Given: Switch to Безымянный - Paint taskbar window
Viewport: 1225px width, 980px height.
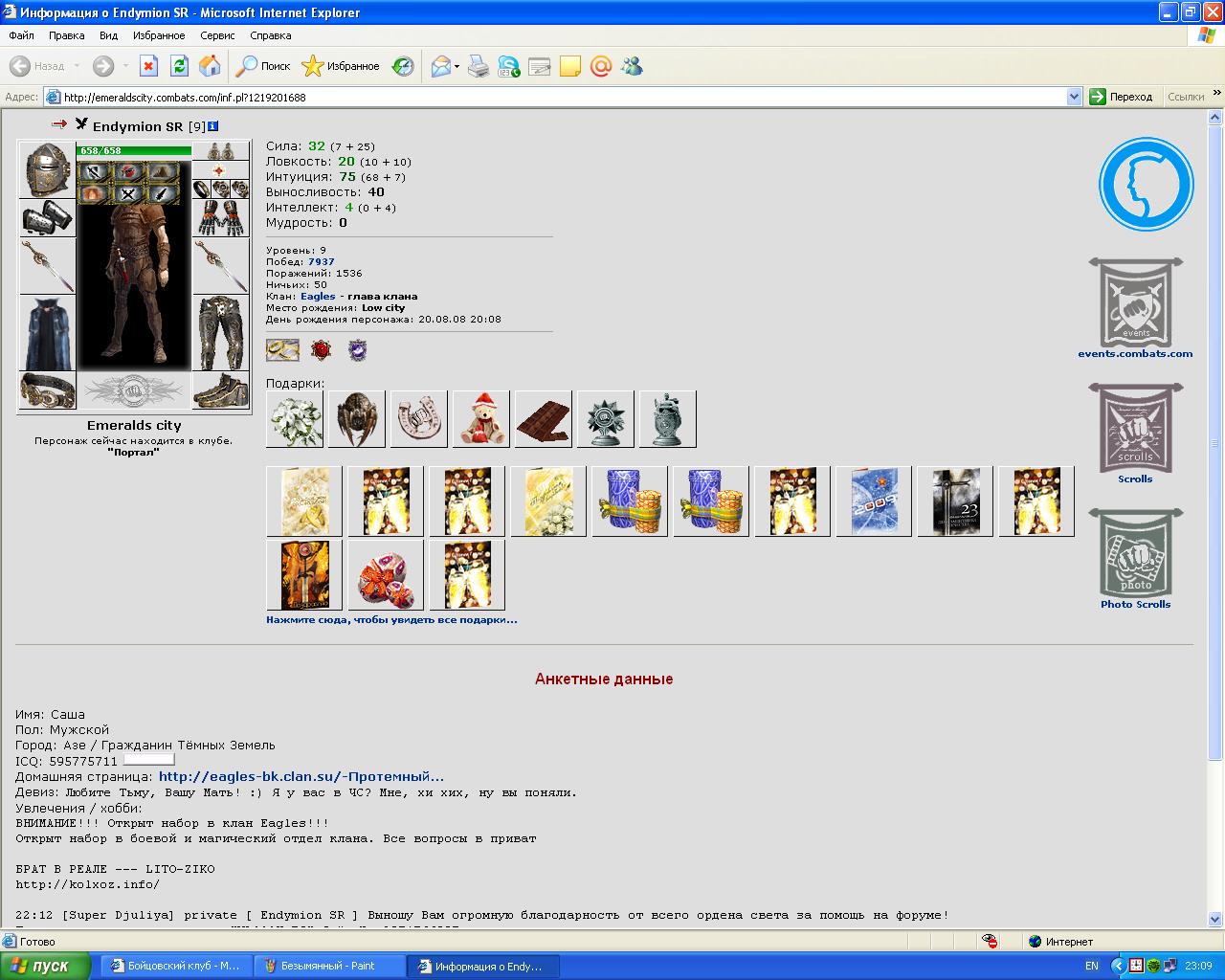Looking at the screenshot, I should point(329,966).
